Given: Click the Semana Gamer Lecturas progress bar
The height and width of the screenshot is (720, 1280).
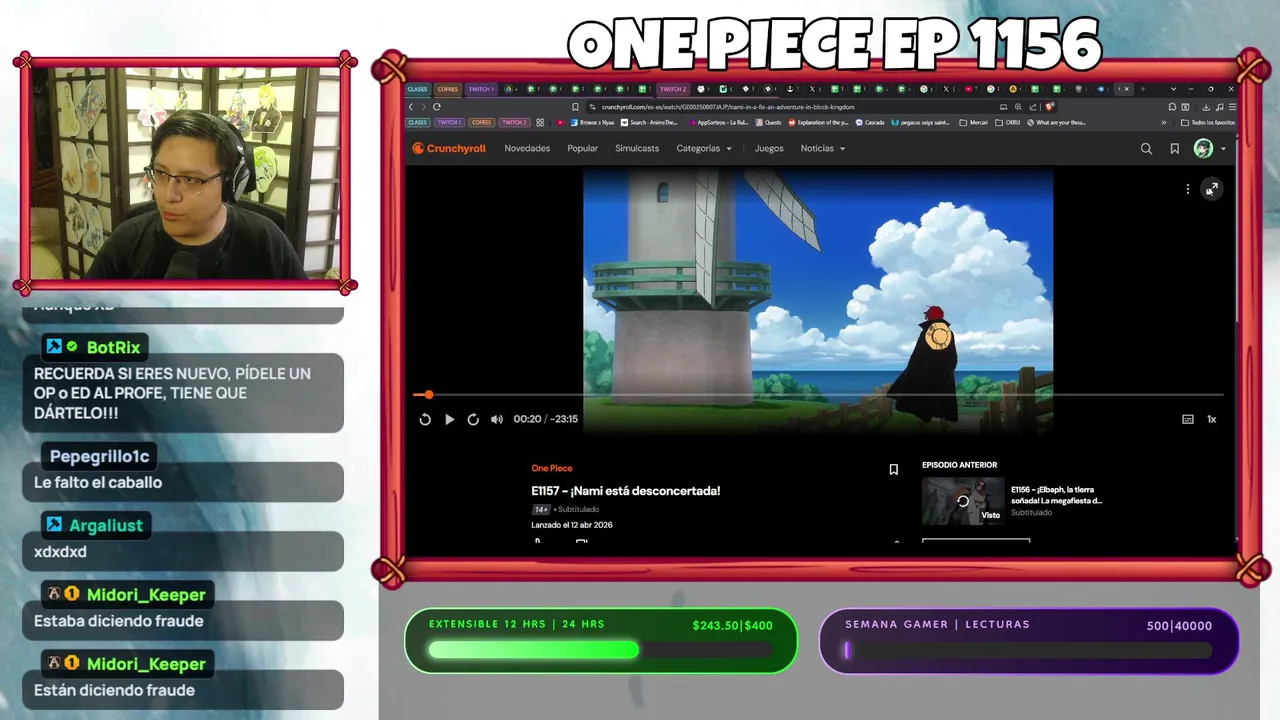Looking at the screenshot, I should tap(1028, 650).
